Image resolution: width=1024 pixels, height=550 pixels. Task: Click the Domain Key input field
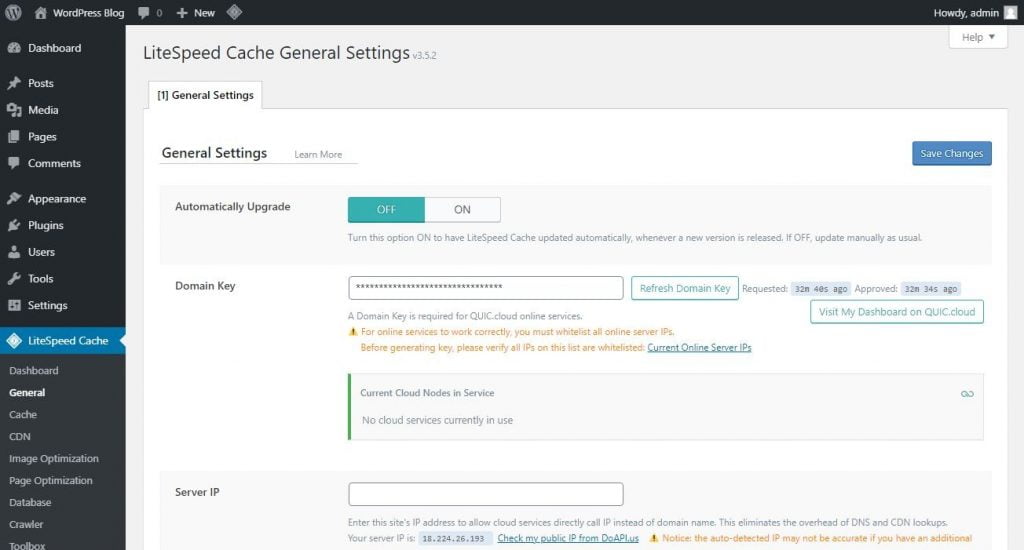click(486, 287)
